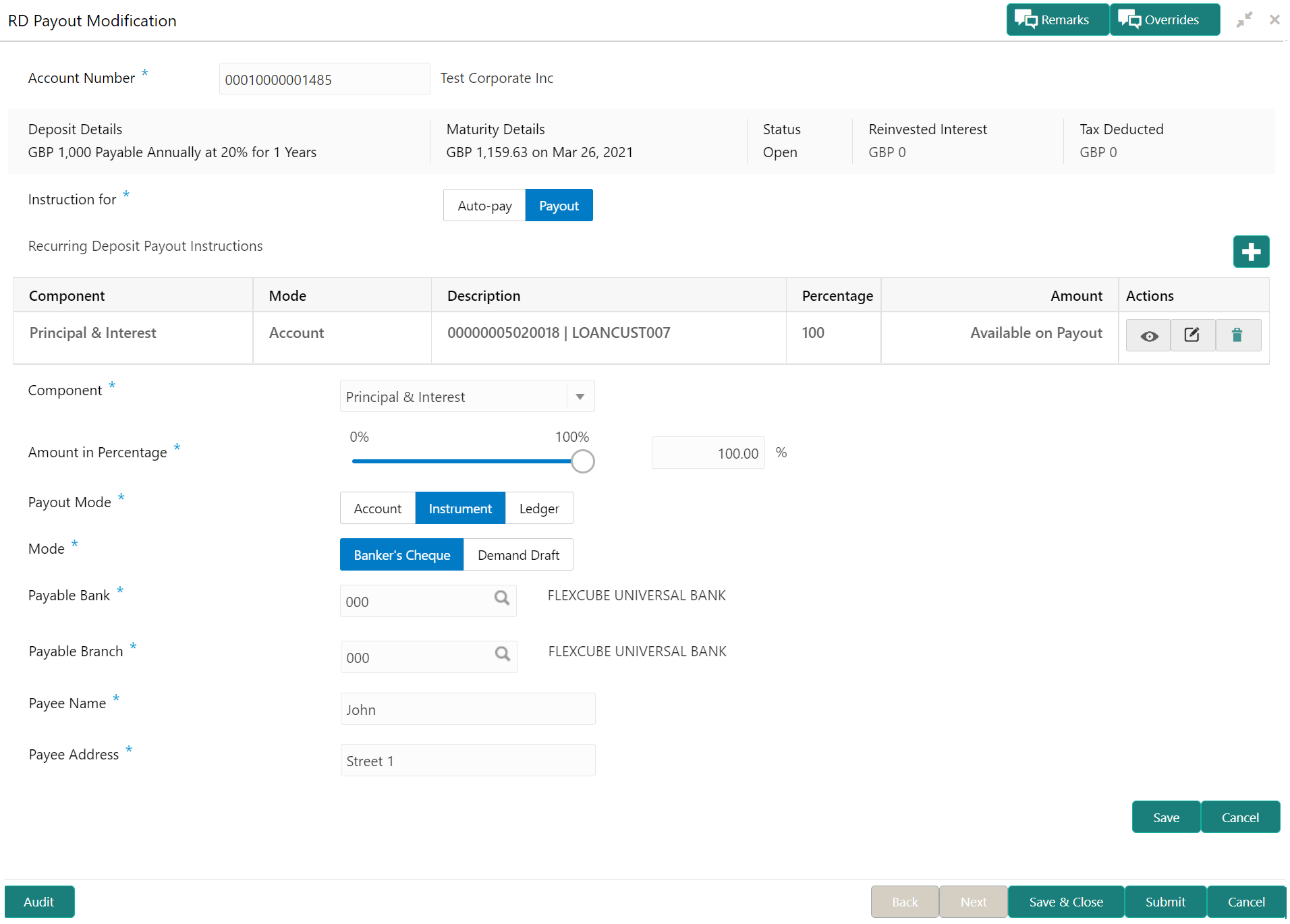Click the Amount in Percentage slider handle

[x=583, y=461]
